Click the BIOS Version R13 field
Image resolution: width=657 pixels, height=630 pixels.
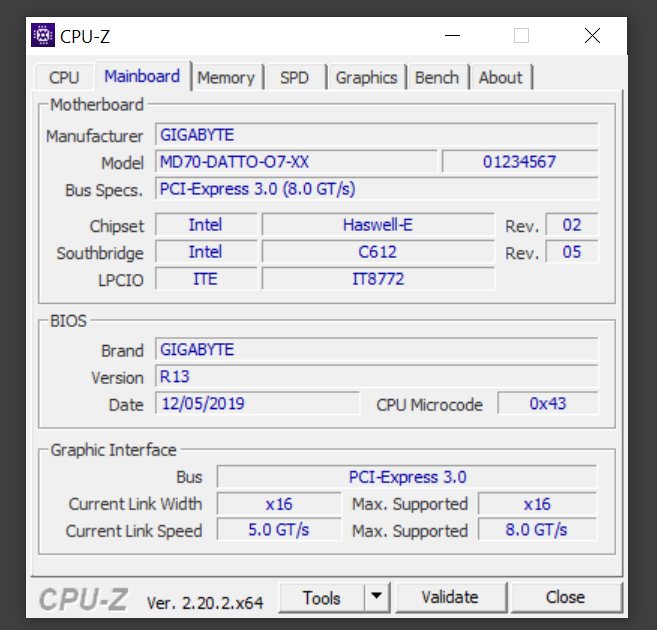(377, 376)
